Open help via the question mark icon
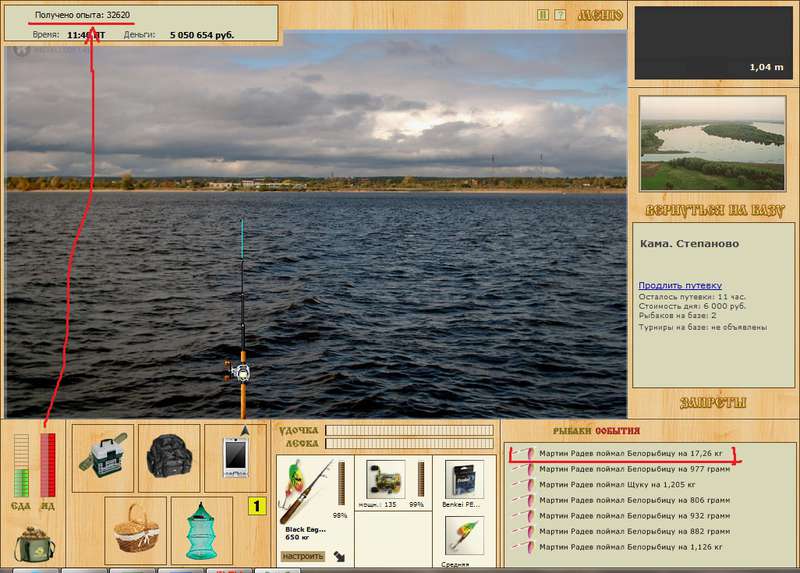 pos(560,15)
